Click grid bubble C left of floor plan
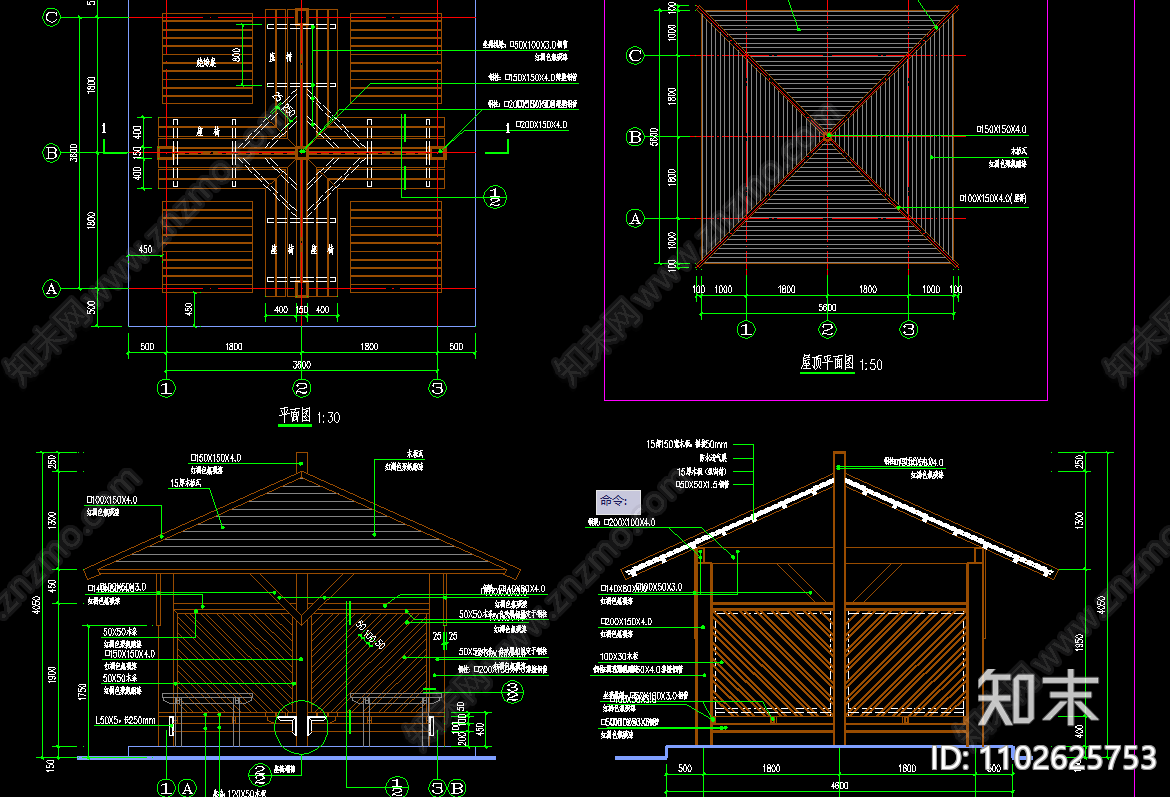This screenshot has height=797, width=1170. pyautogui.click(x=52, y=17)
